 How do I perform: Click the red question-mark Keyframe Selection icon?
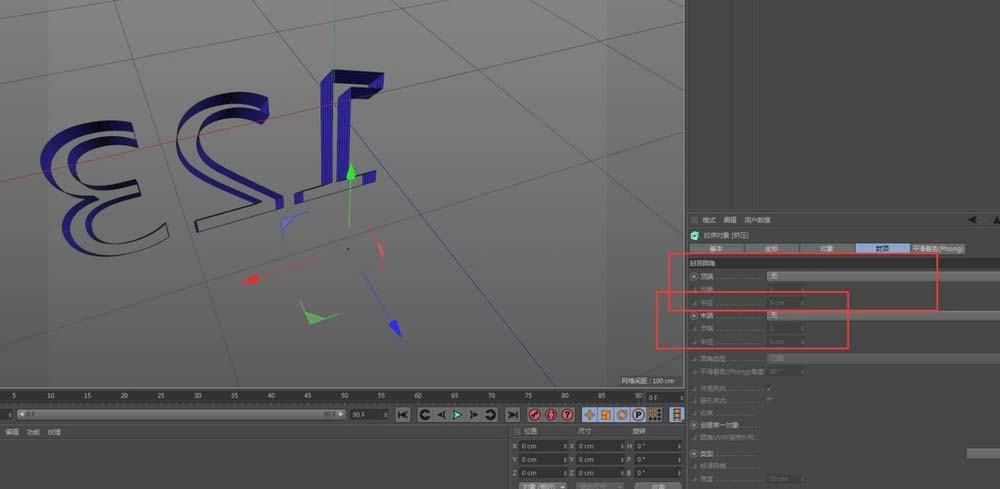(x=567, y=414)
